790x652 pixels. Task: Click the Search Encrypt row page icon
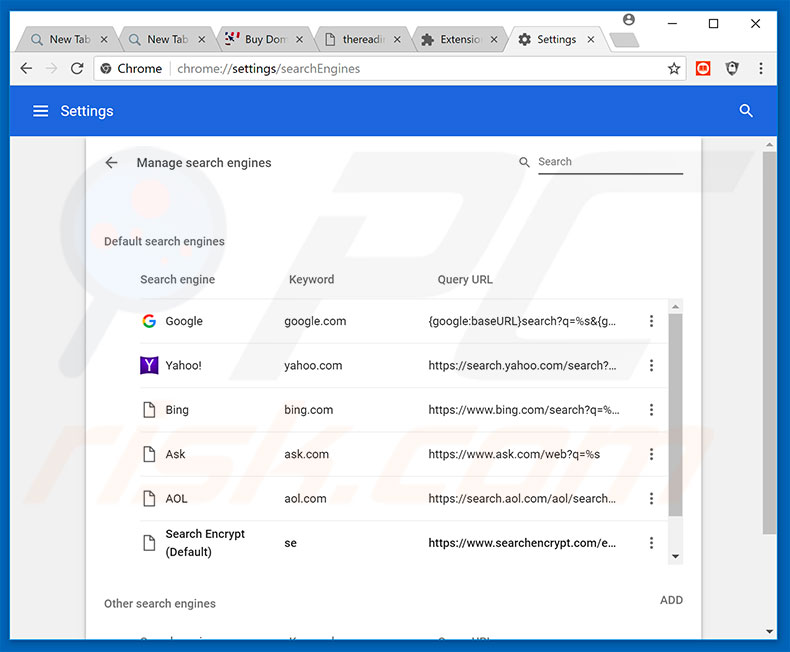tap(149, 543)
